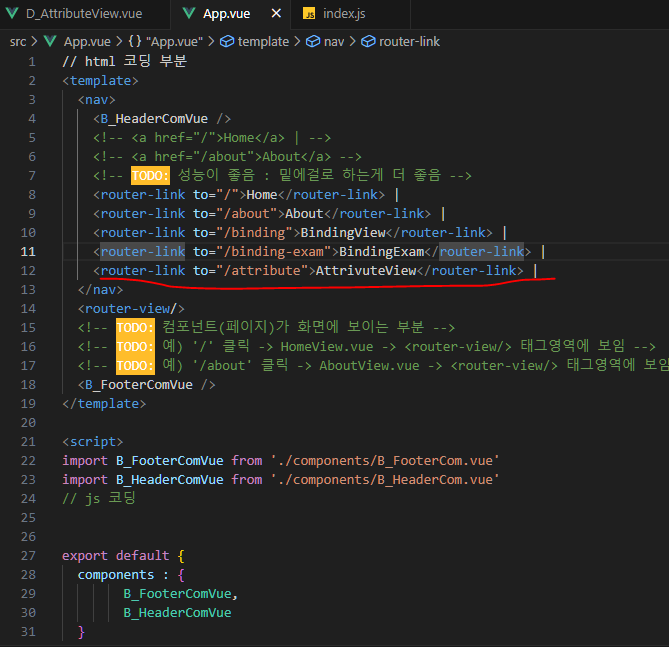Viewport: 669px width, 647px height.
Task: Click the "/binding-exam" string on line 11
Action: (x=273, y=252)
